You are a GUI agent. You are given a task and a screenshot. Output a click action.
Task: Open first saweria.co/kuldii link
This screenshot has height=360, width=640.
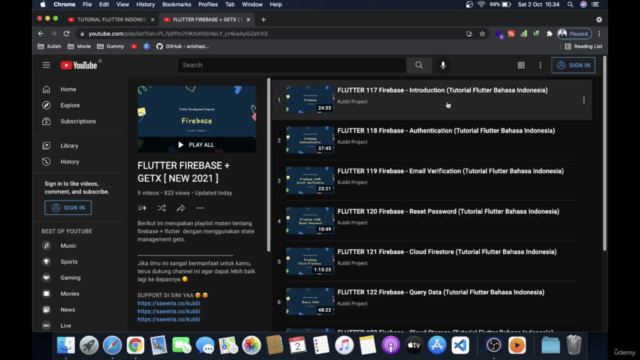click(169, 303)
